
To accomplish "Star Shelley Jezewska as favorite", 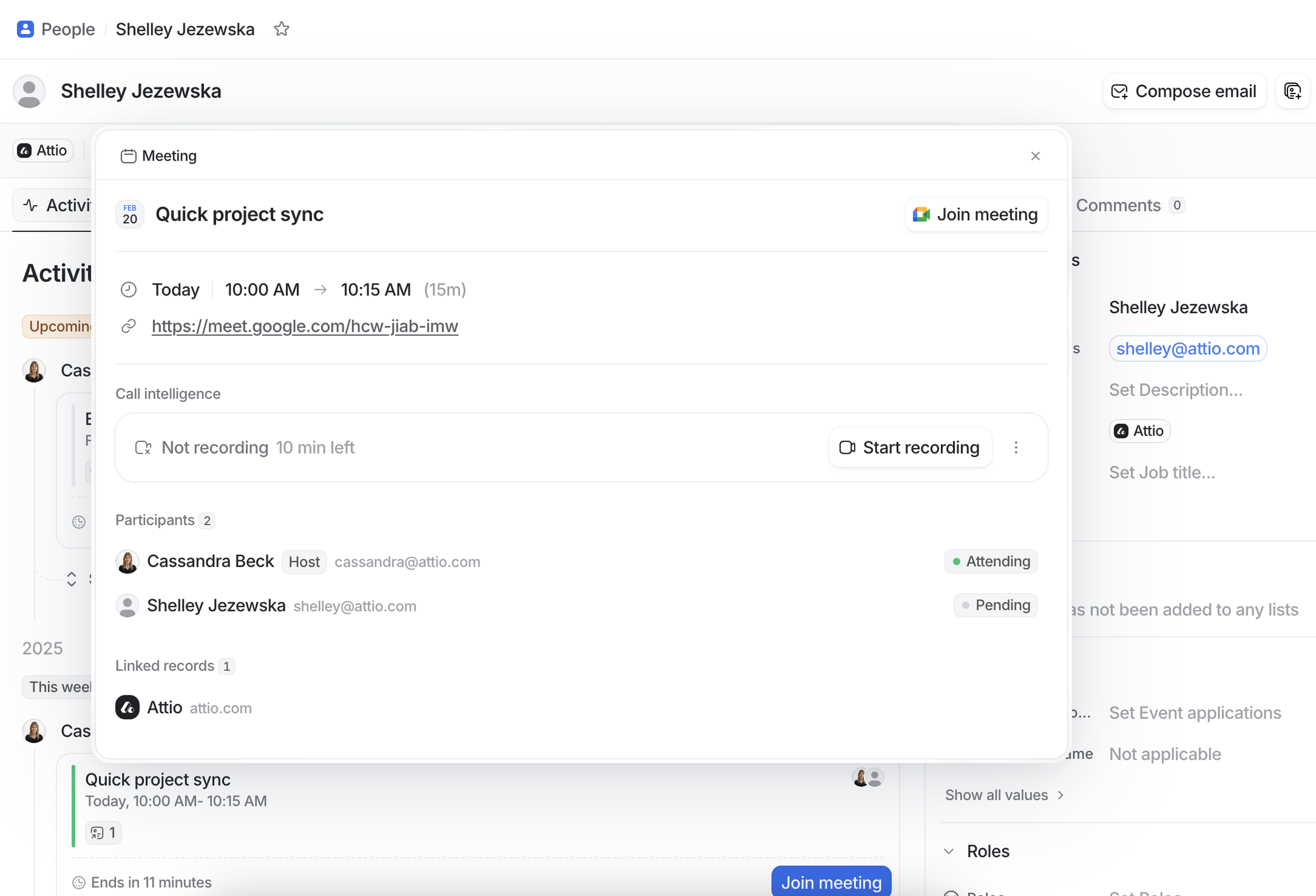I will tap(281, 29).
